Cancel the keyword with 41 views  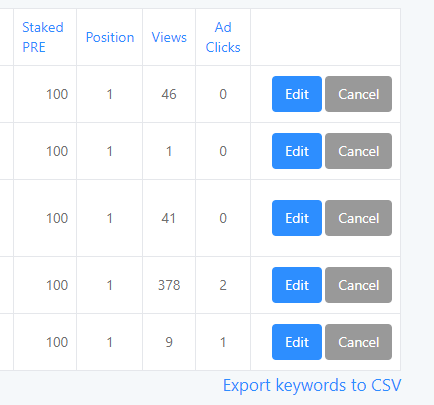point(359,218)
